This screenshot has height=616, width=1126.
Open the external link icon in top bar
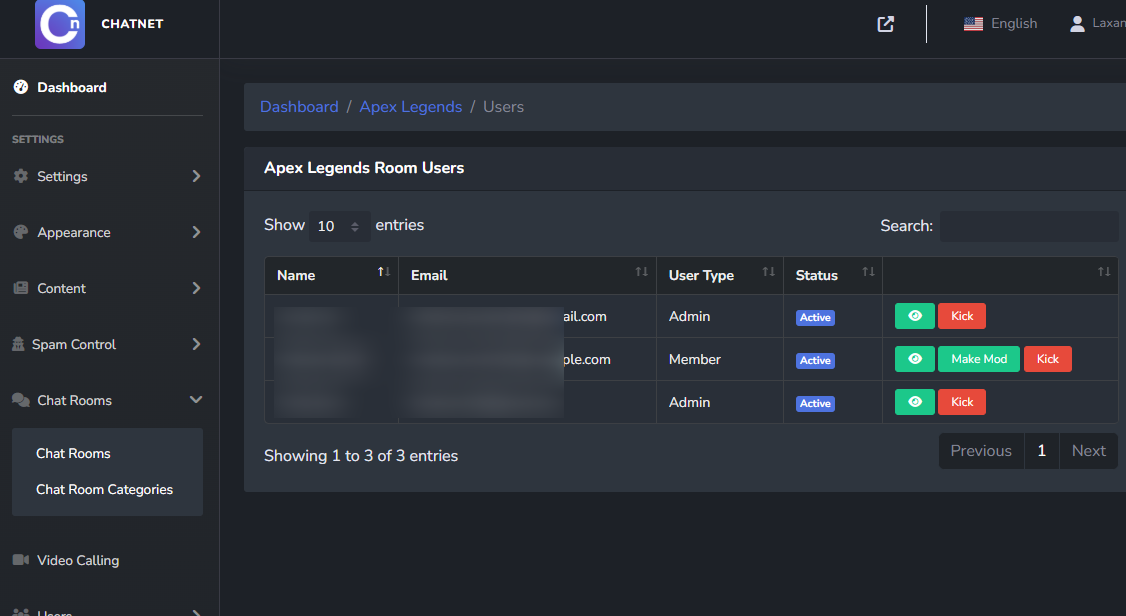point(885,24)
